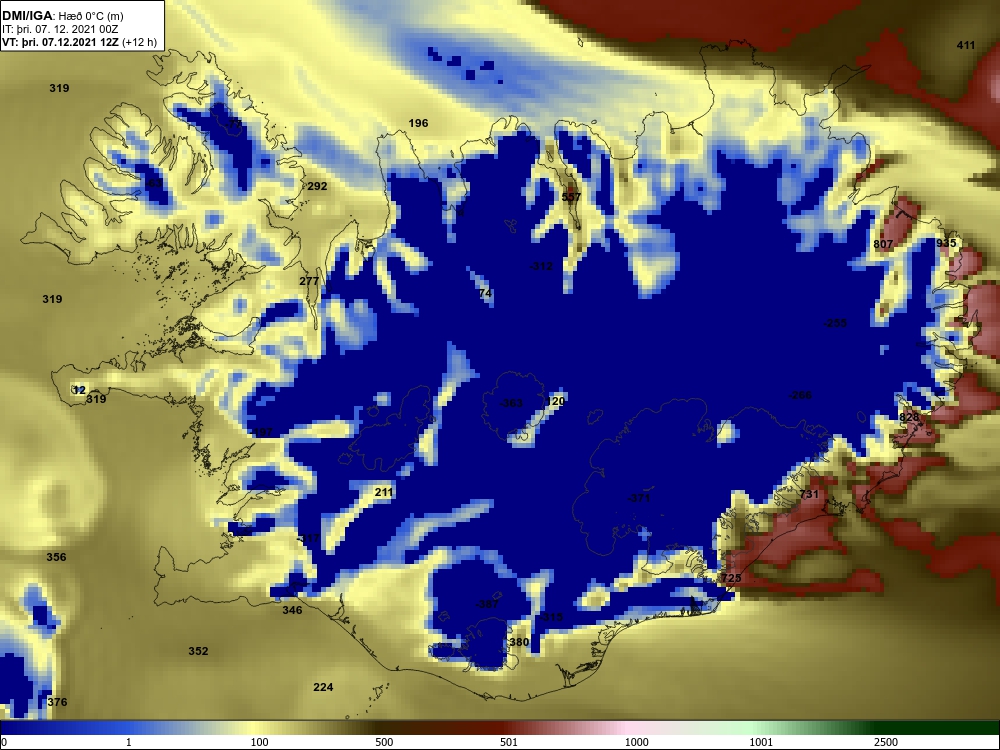This screenshot has height=750, width=1000.
Task: Click the value -63 in the Westfjords
Action: click(154, 183)
